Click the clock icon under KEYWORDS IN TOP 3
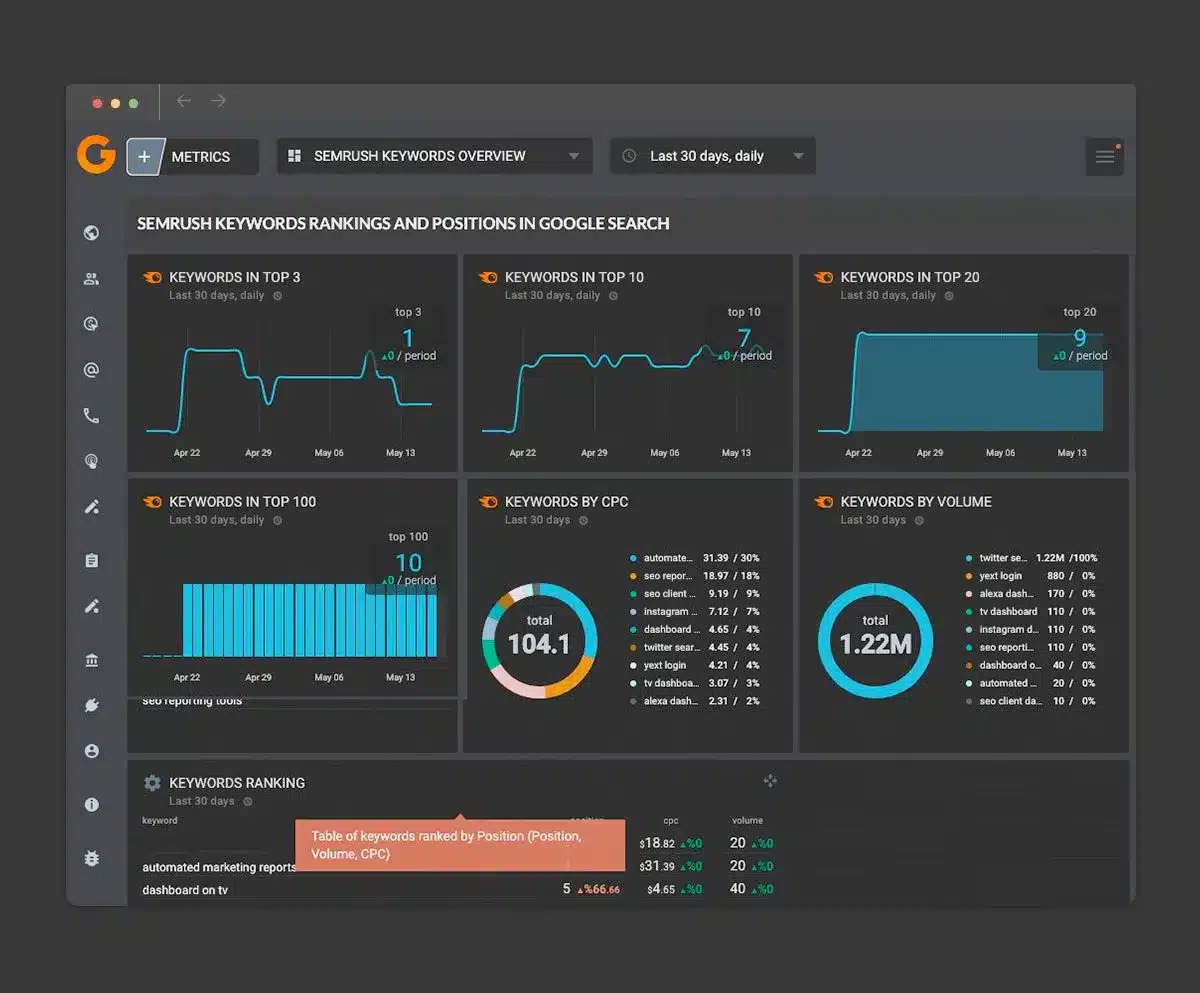The height and width of the screenshot is (993, 1200). click(277, 296)
